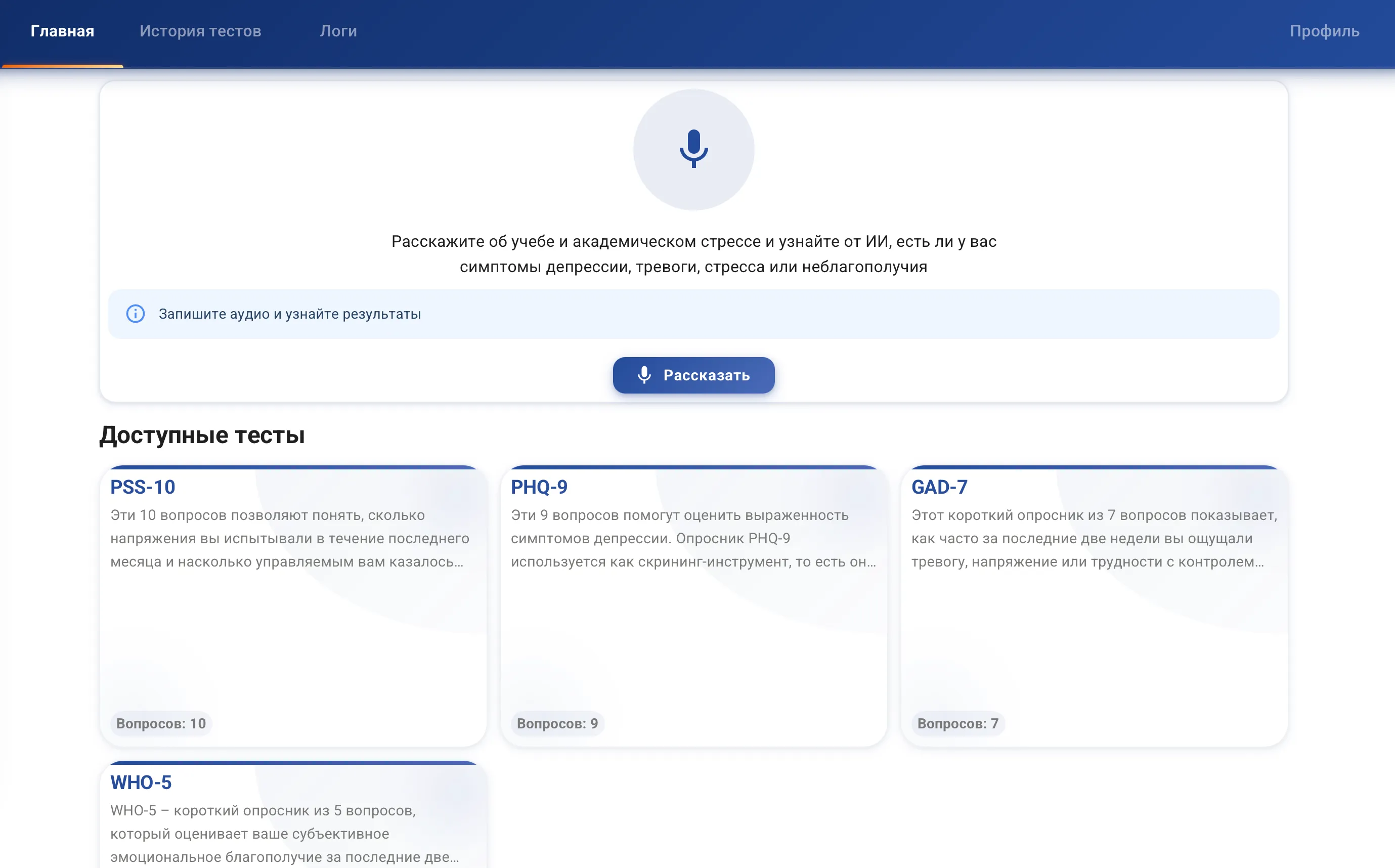Click the microphone icon inside Рассказать button
Viewport: 1395px width, 868px height.
pyautogui.click(x=644, y=375)
